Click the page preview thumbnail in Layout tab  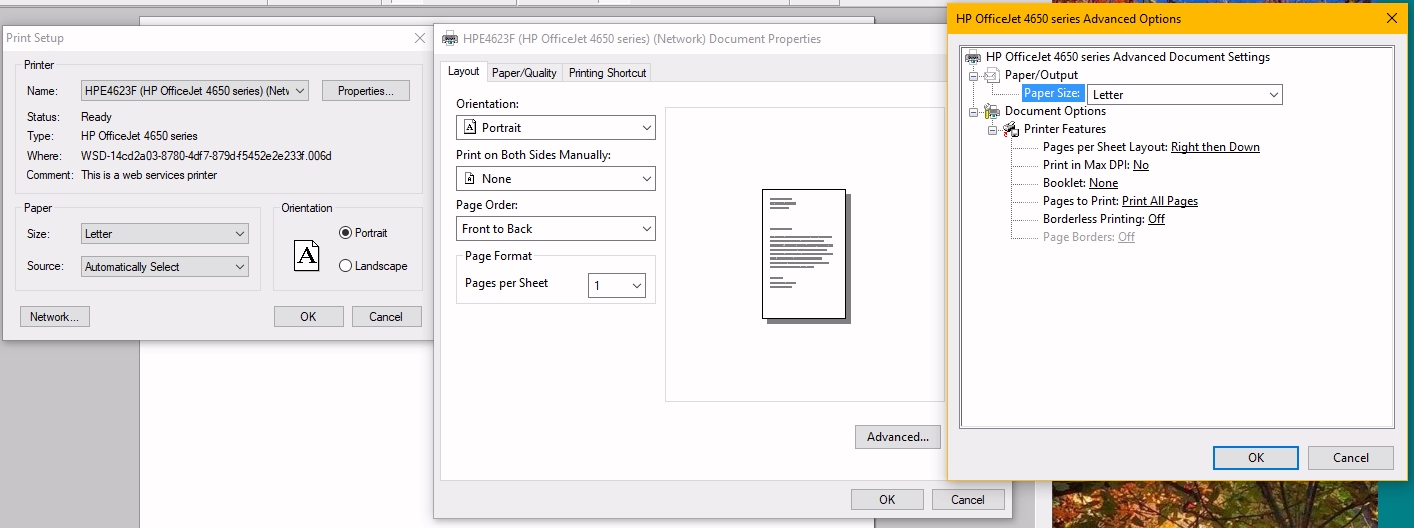[x=804, y=254]
